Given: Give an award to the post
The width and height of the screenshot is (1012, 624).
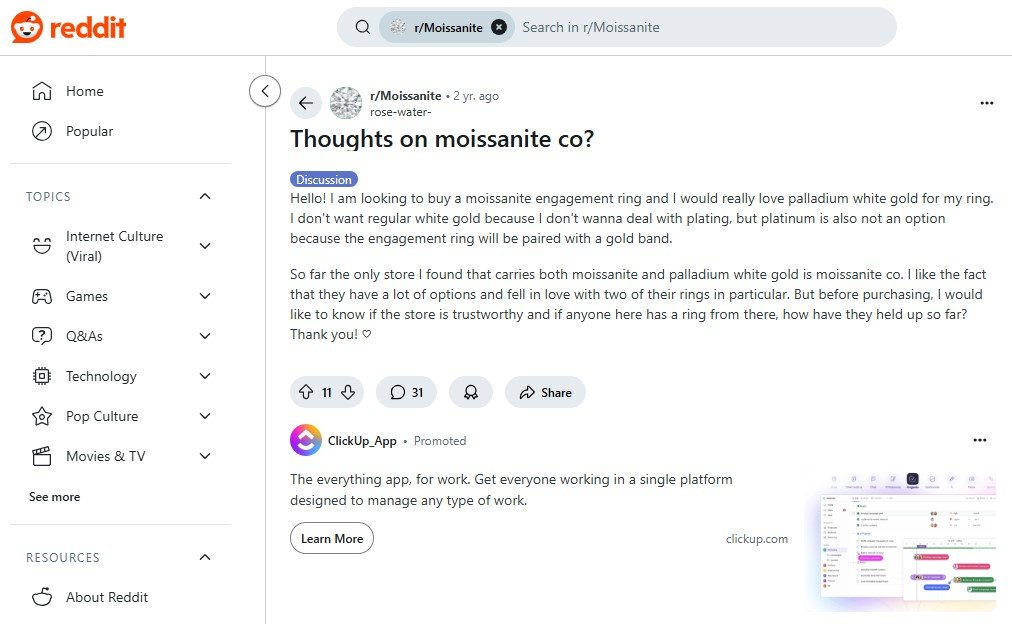Looking at the screenshot, I should [x=471, y=392].
